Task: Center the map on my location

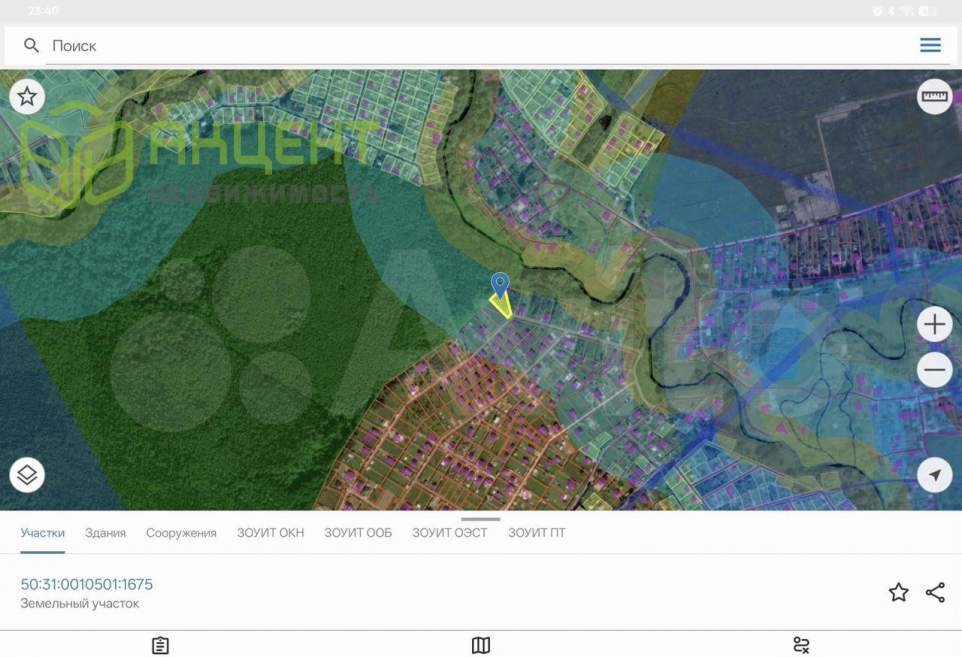Action: pyautogui.click(x=934, y=475)
